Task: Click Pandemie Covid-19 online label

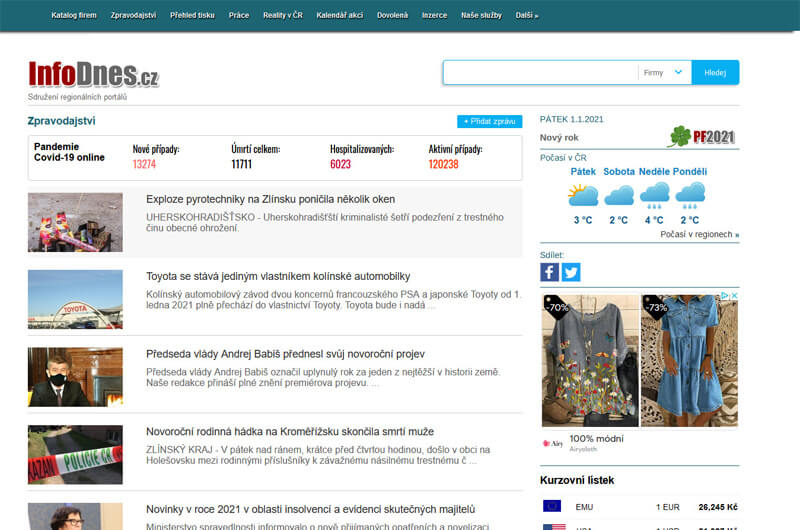Action: [69, 152]
